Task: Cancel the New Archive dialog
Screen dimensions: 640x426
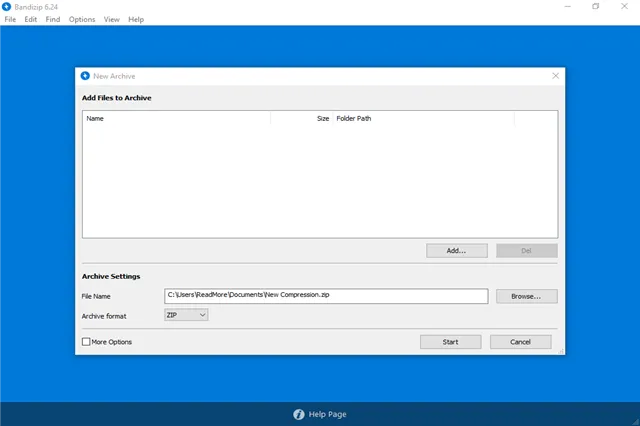Action: pyautogui.click(x=520, y=342)
